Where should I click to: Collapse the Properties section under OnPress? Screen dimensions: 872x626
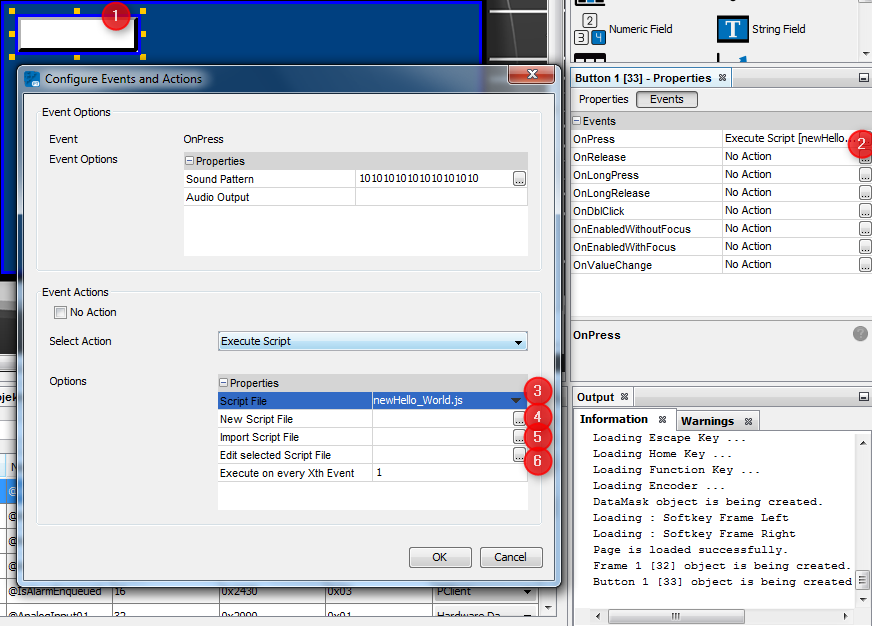pos(190,160)
